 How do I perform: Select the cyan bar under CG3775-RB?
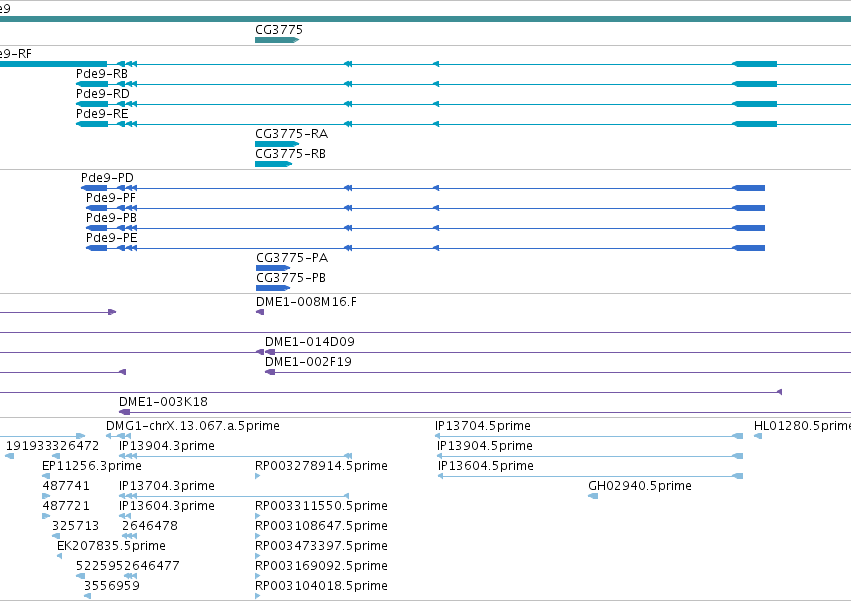274,164
